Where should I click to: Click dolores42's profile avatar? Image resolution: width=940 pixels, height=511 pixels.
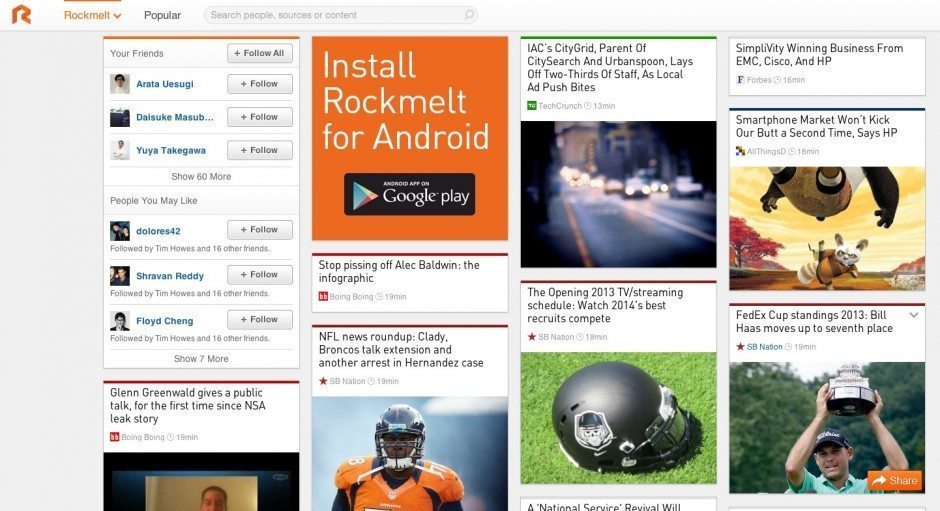click(x=120, y=231)
